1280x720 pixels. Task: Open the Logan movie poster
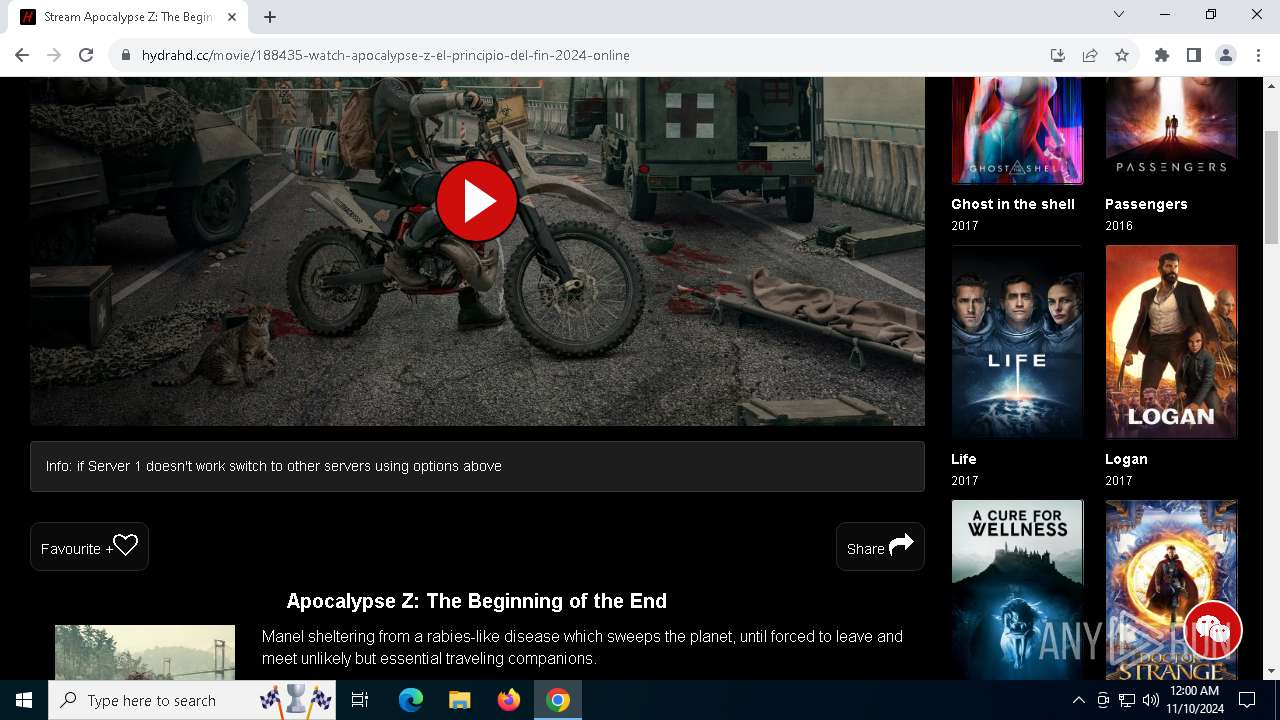pyautogui.click(x=1171, y=342)
